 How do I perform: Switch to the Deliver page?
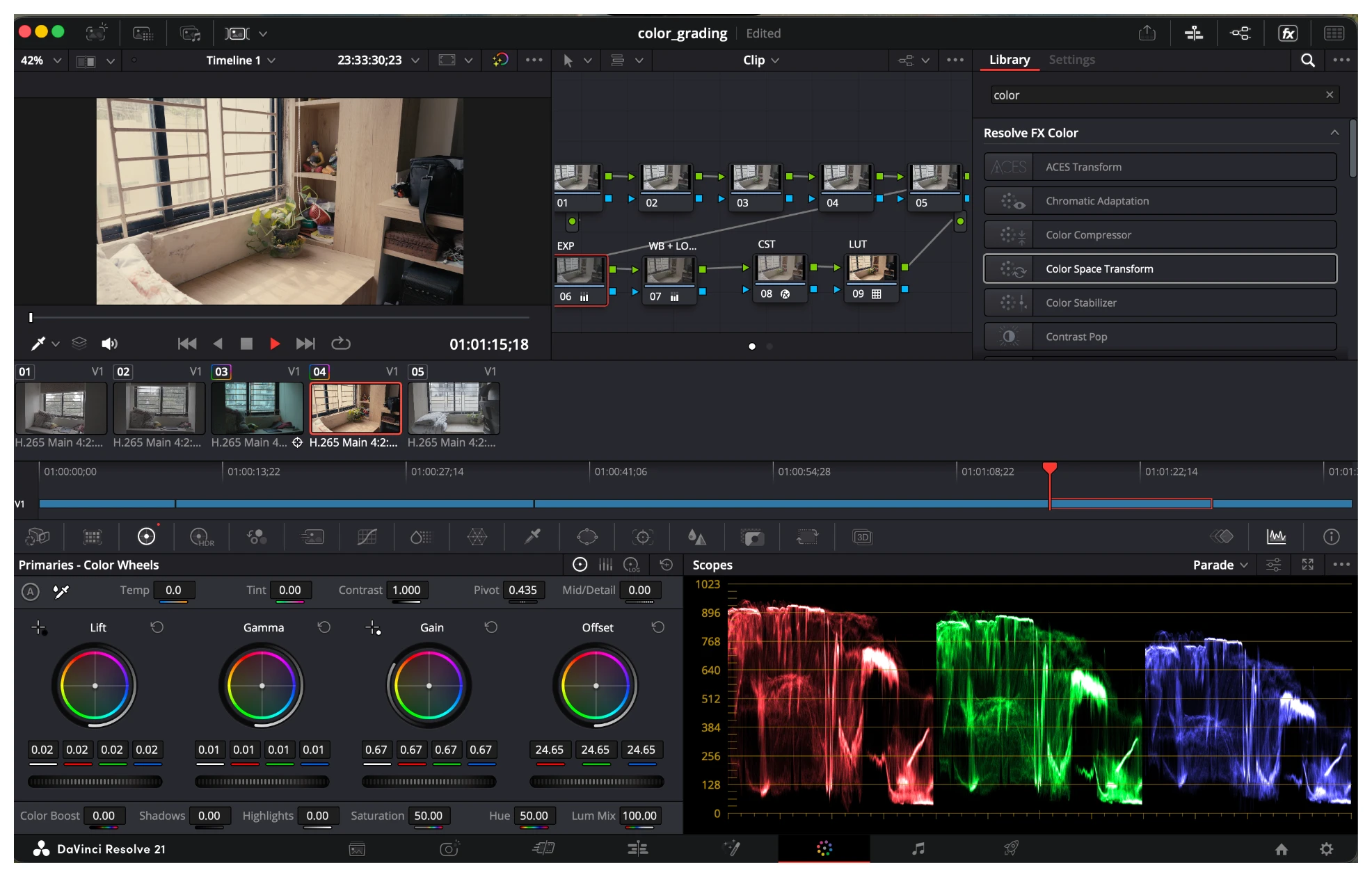pos(1011,848)
